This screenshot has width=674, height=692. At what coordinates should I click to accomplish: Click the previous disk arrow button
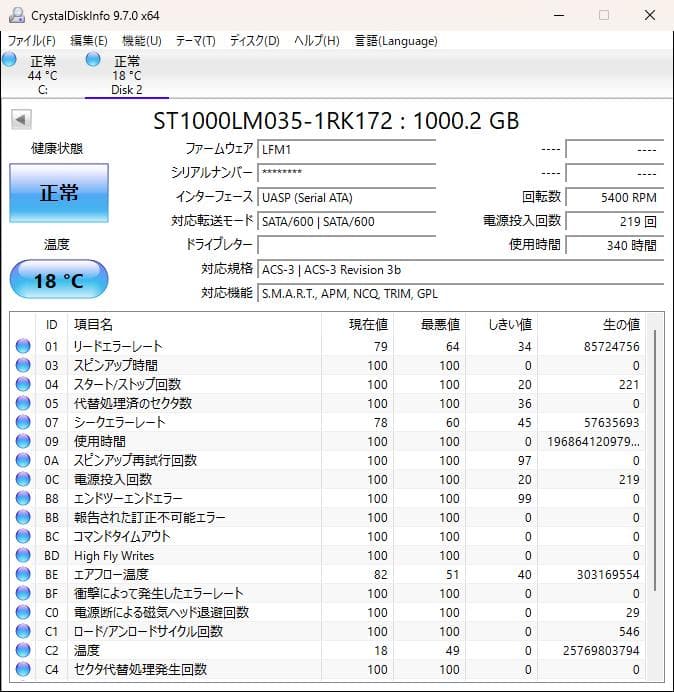[x=20, y=120]
